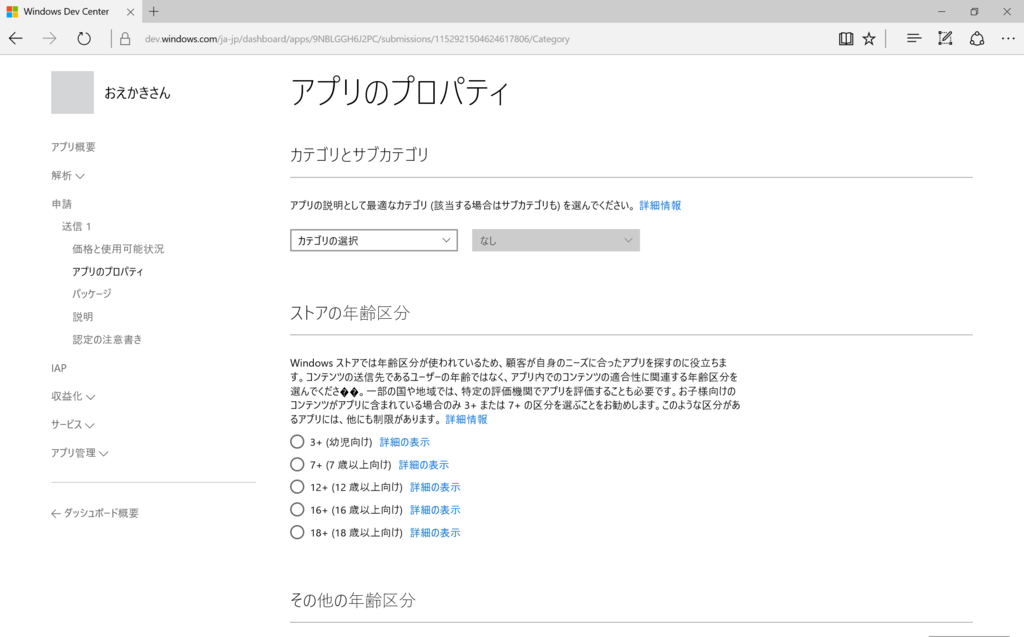Pick the 18+ (18 歳以上向け) rating
This screenshot has width=1024, height=637.
point(297,532)
